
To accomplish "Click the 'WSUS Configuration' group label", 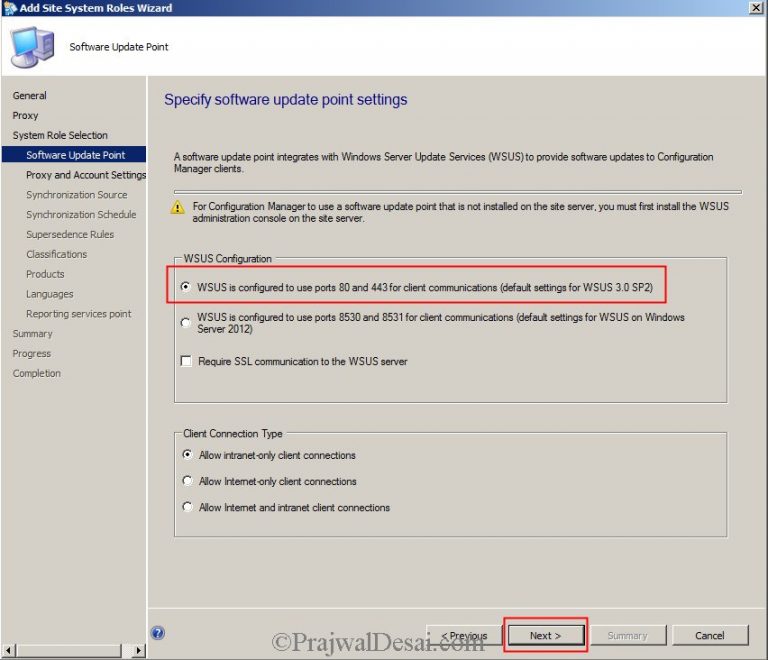I will [x=228, y=259].
